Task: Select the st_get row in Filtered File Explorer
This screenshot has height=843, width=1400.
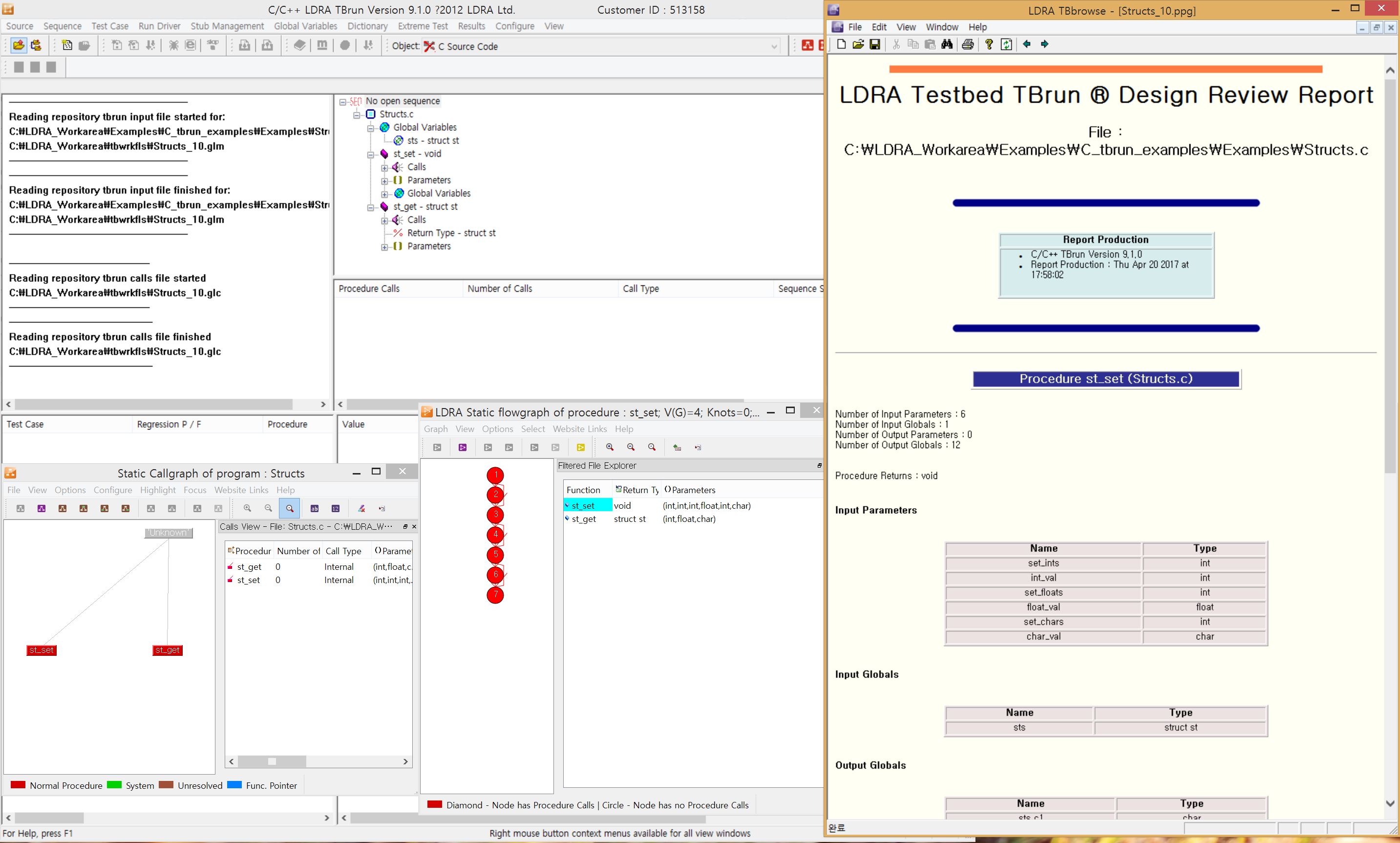Action: click(x=693, y=519)
